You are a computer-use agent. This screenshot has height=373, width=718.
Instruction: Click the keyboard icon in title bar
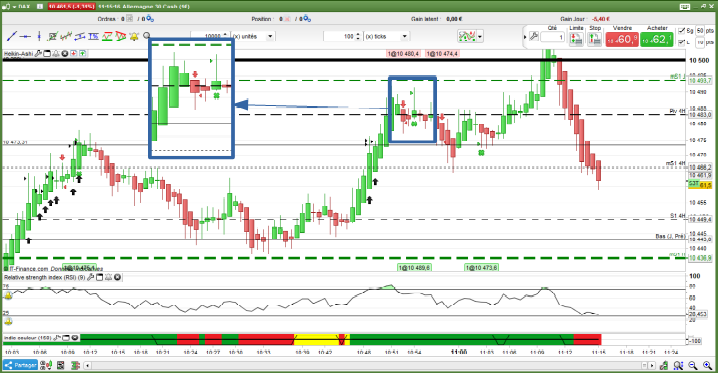(685, 6)
